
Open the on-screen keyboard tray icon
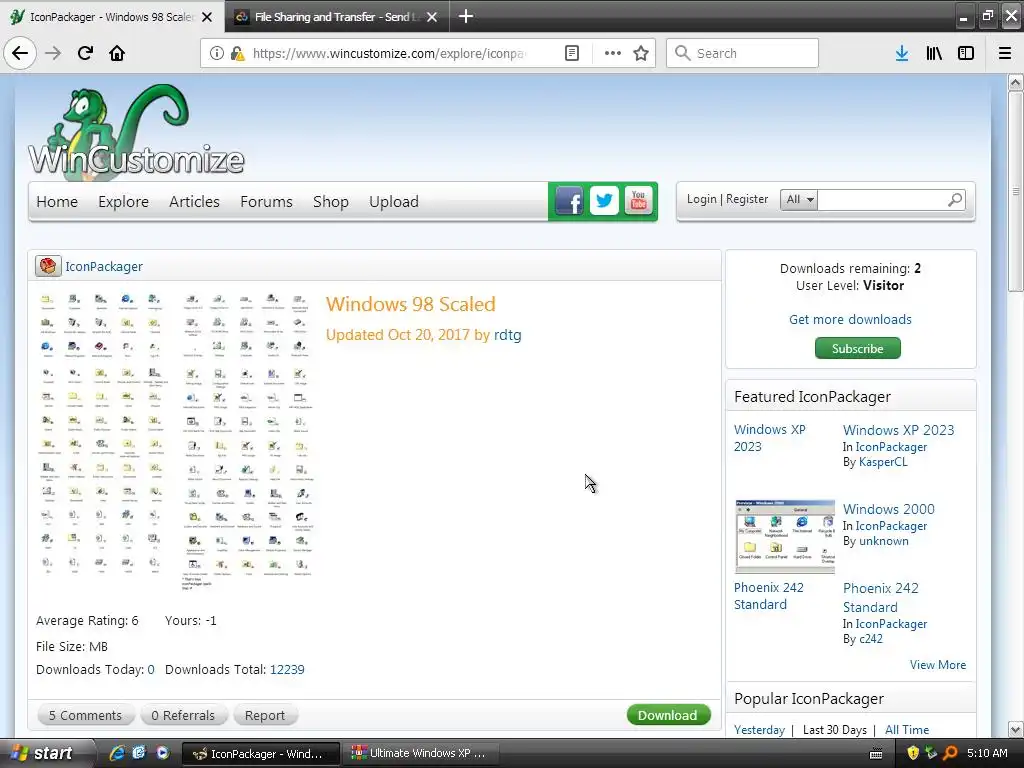click(876, 754)
